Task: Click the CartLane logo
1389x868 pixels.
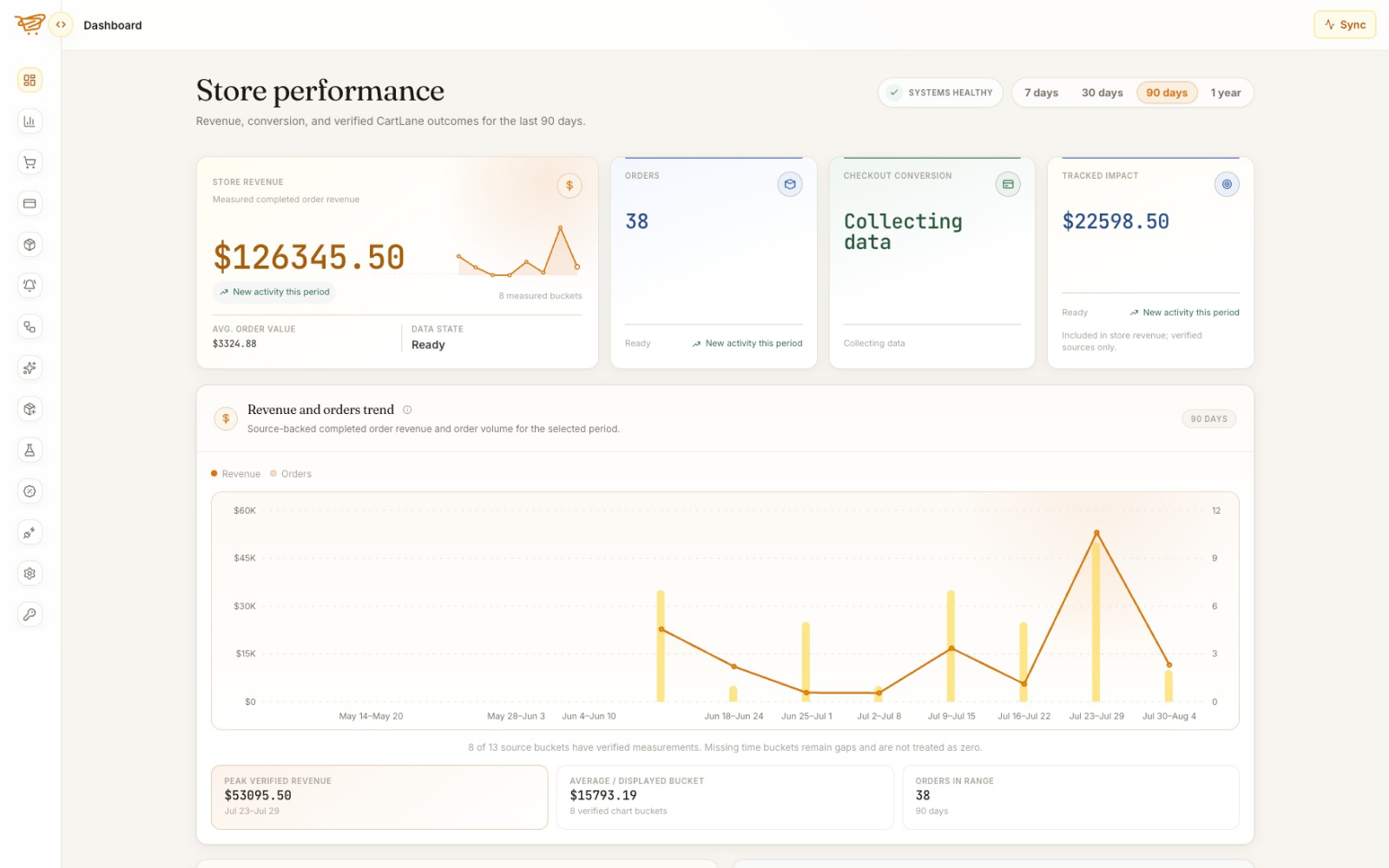Action: [30, 24]
